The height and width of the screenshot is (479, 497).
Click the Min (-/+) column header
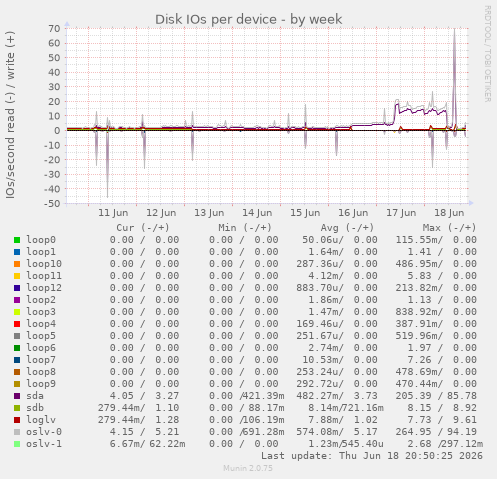pos(245,228)
